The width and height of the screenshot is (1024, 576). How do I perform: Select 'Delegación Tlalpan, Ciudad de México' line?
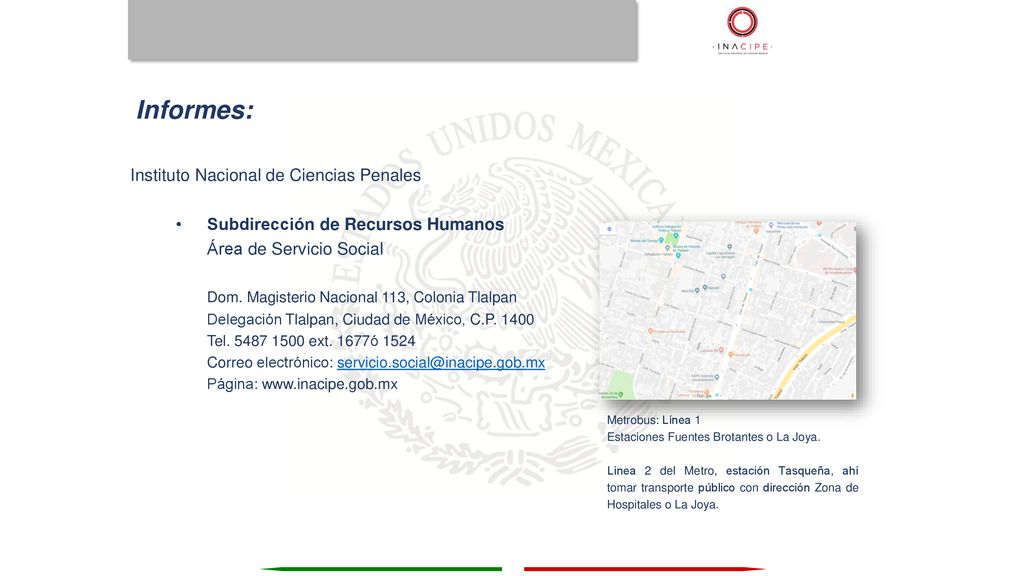coord(370,319)
